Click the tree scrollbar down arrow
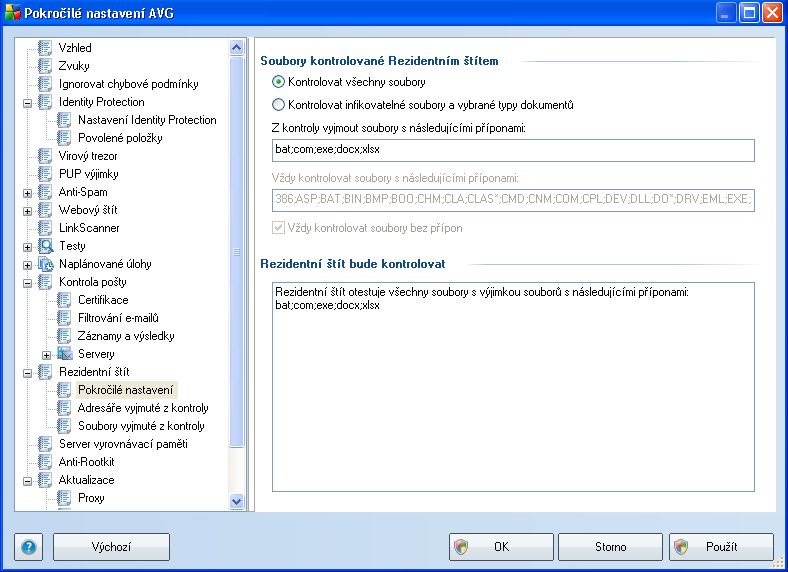The image size is (788, 572). click(237, 501)
